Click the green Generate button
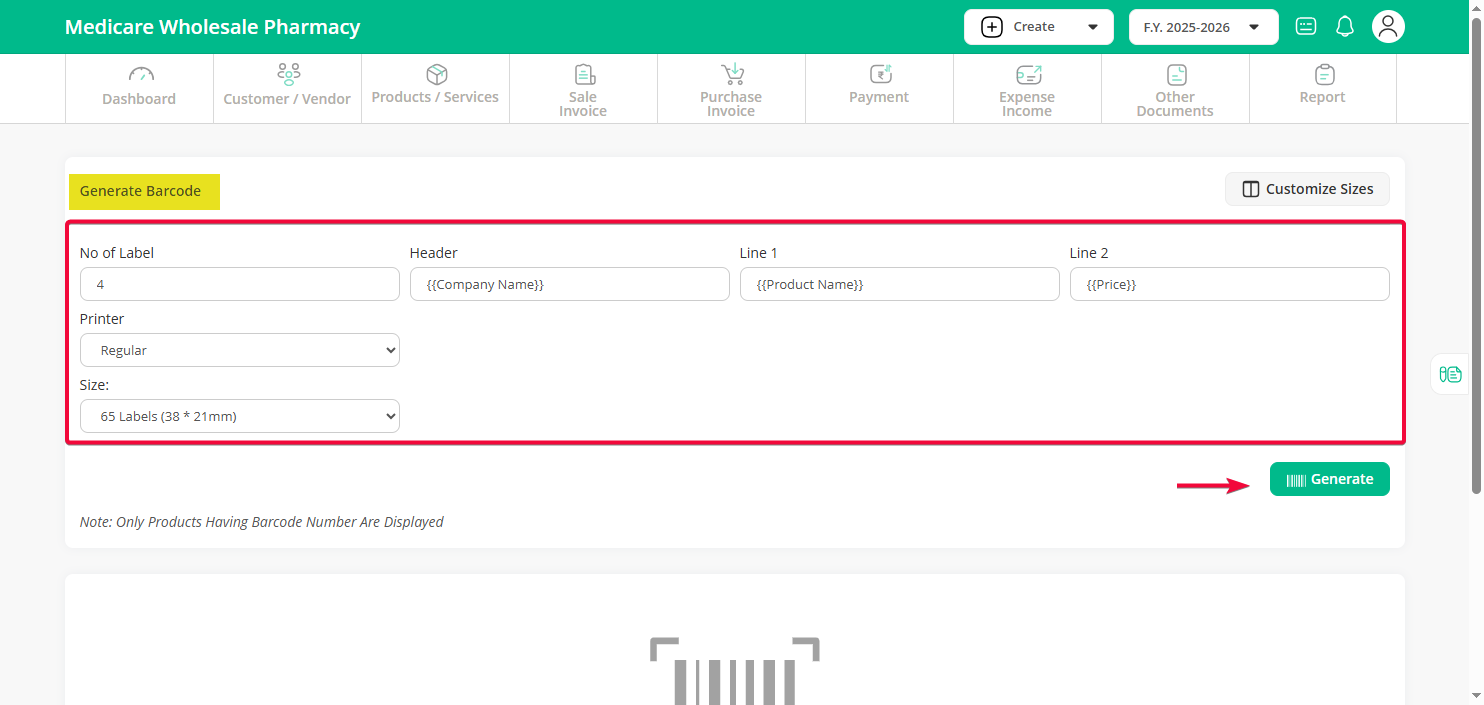 point(1329,479)
